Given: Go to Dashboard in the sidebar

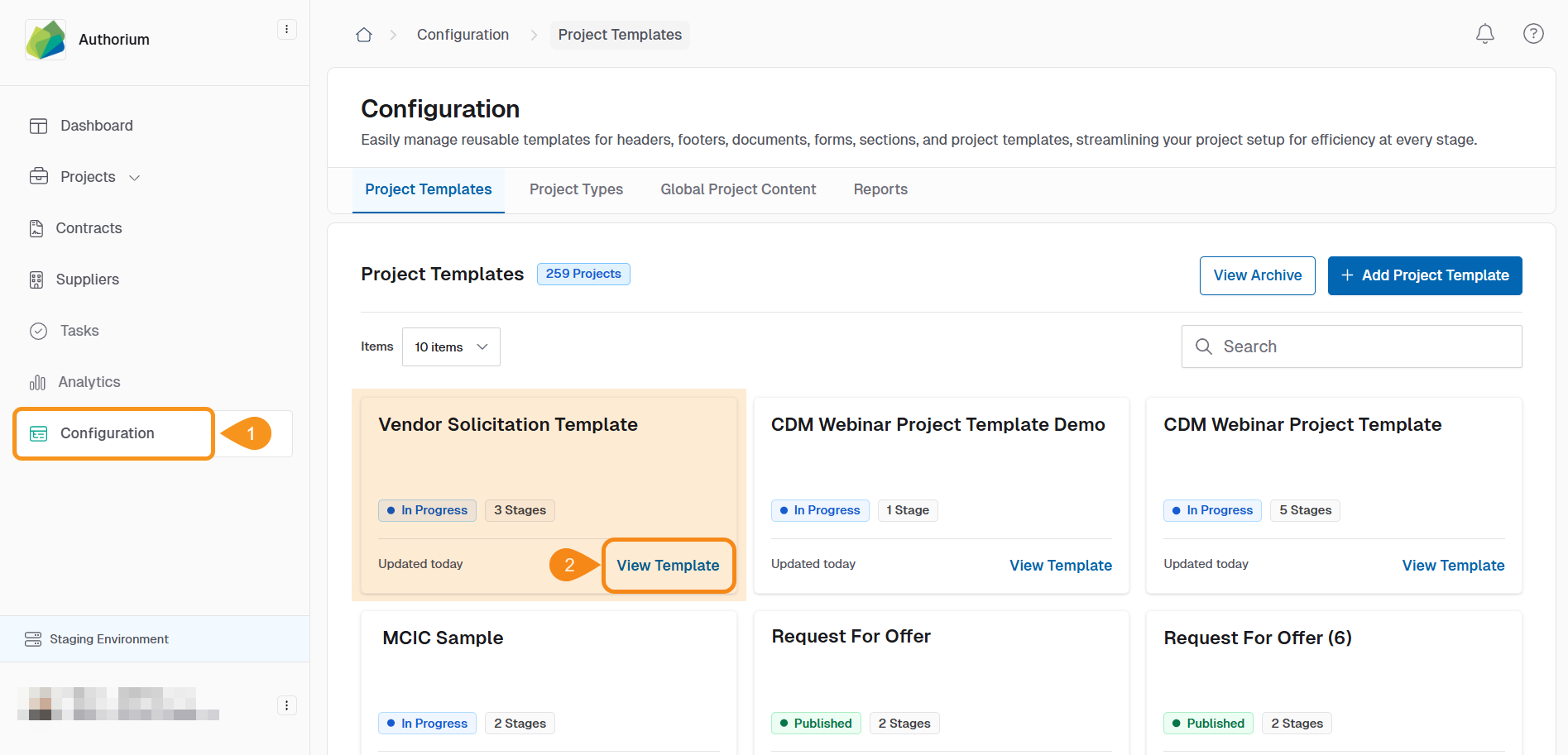Looking at the screenshot, I should coord(96,126).
